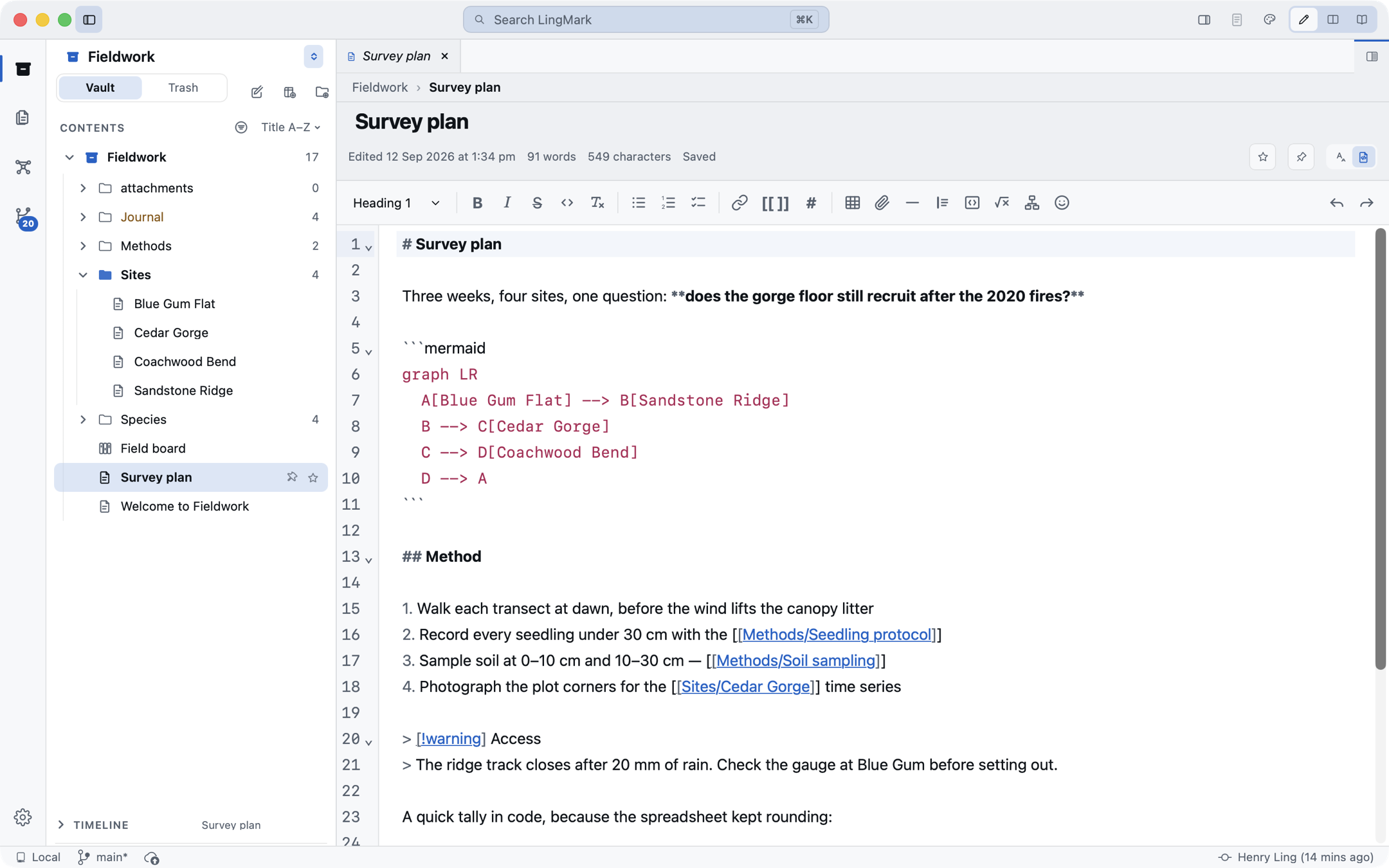1389x868 pixels.
Task: Insert a horizontal rule
Action: pos(912,203)
